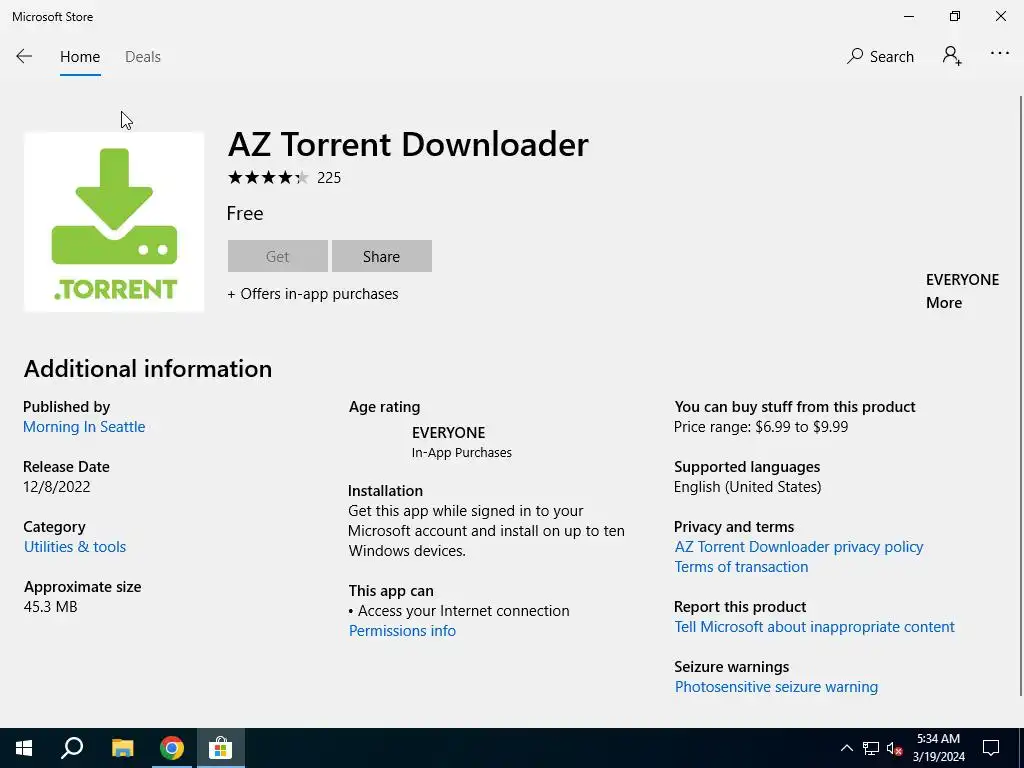Viewport: 1024px width, 768px height.
Task: Switch to the Deals tab
Action: pyautogui.click(x=142, y=57)
